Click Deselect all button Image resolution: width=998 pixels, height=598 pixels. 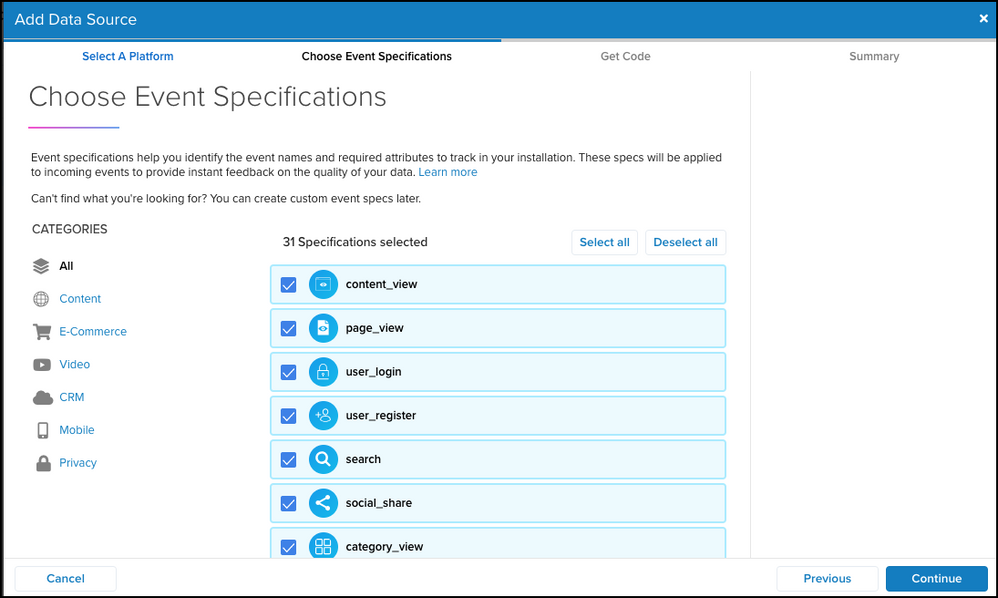click(685, 242)
